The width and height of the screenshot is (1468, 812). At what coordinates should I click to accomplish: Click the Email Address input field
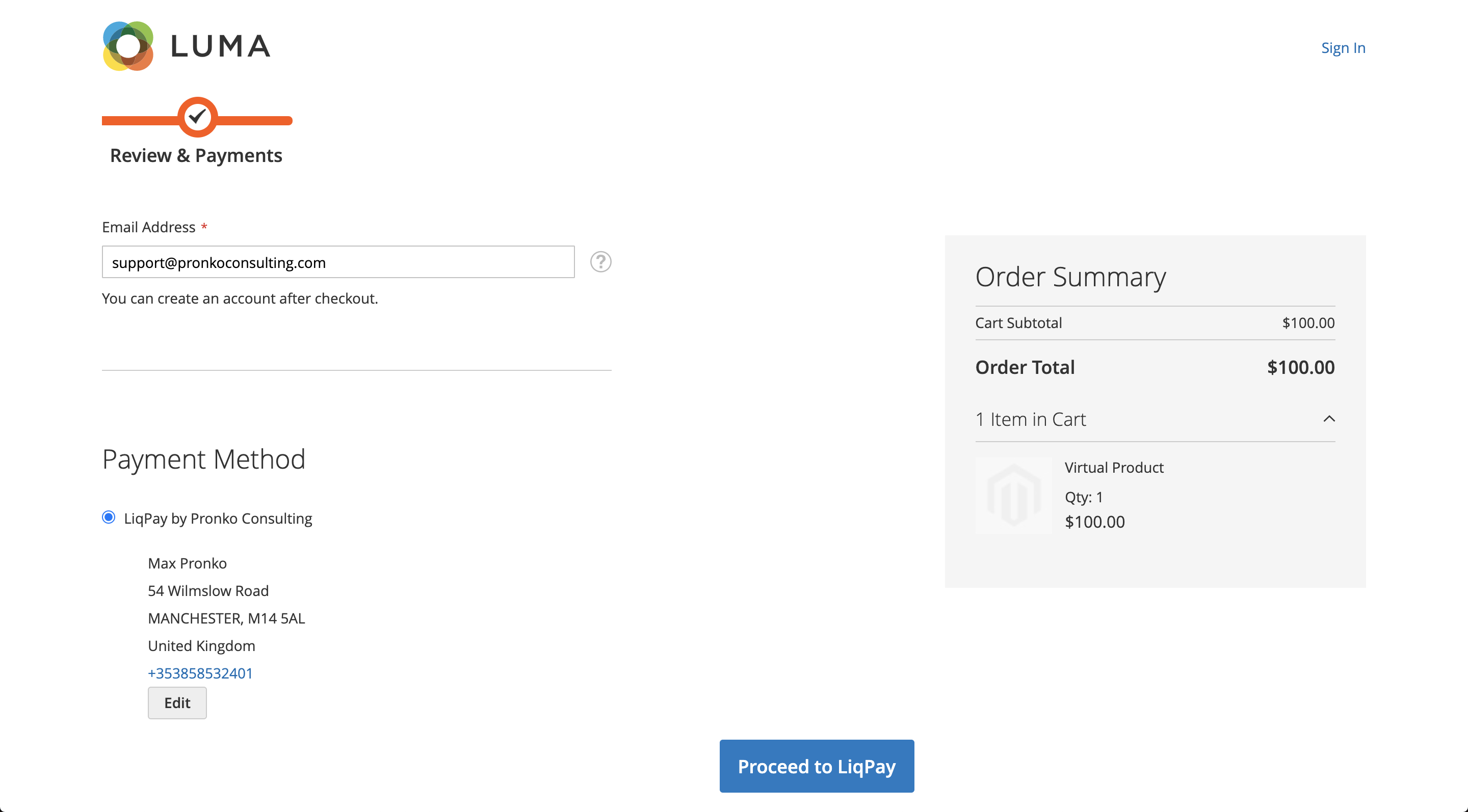[x=337, y=261]
